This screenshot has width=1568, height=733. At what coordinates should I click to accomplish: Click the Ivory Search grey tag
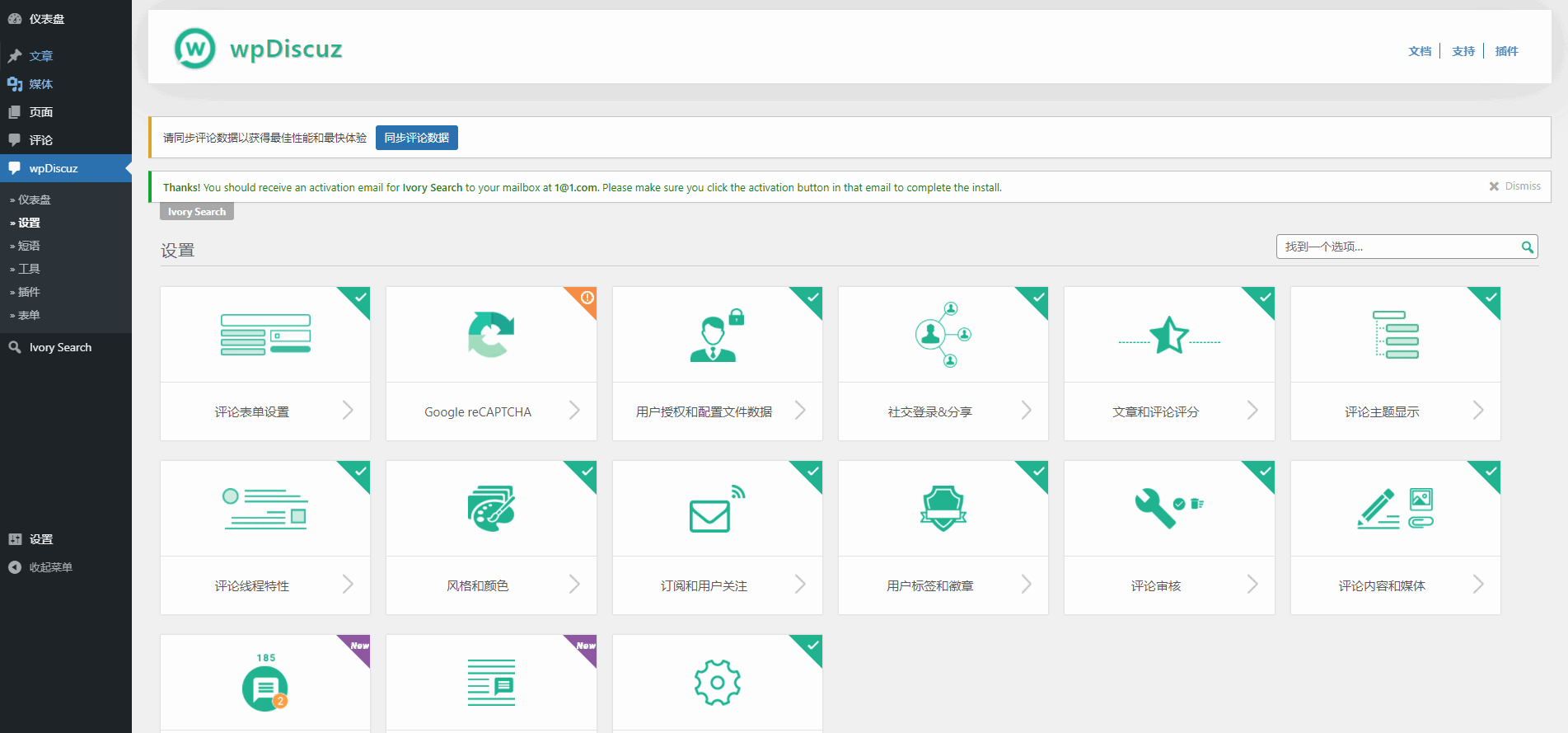(197, 212)
